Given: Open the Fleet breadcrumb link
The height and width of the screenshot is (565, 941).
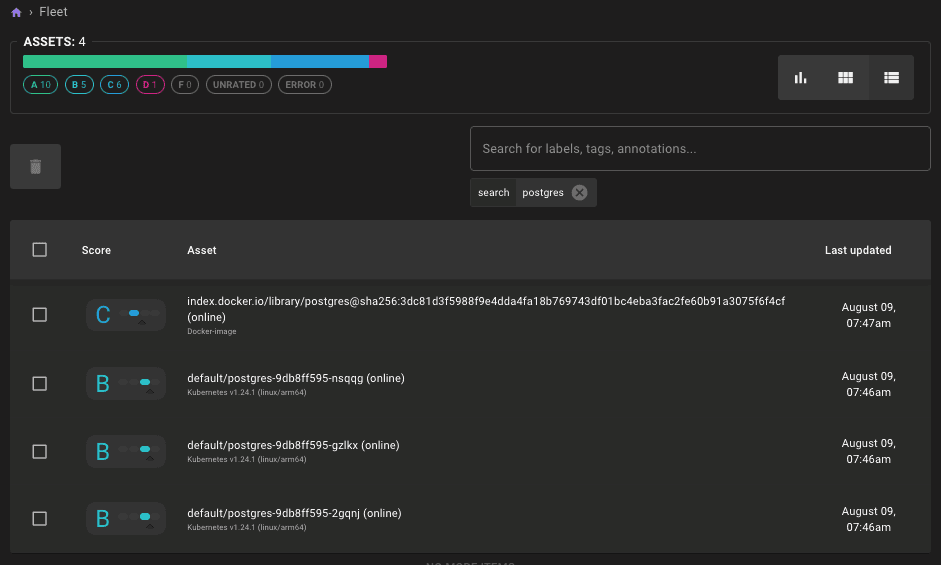Looking at the screenshot, I should tap(53, 12).
